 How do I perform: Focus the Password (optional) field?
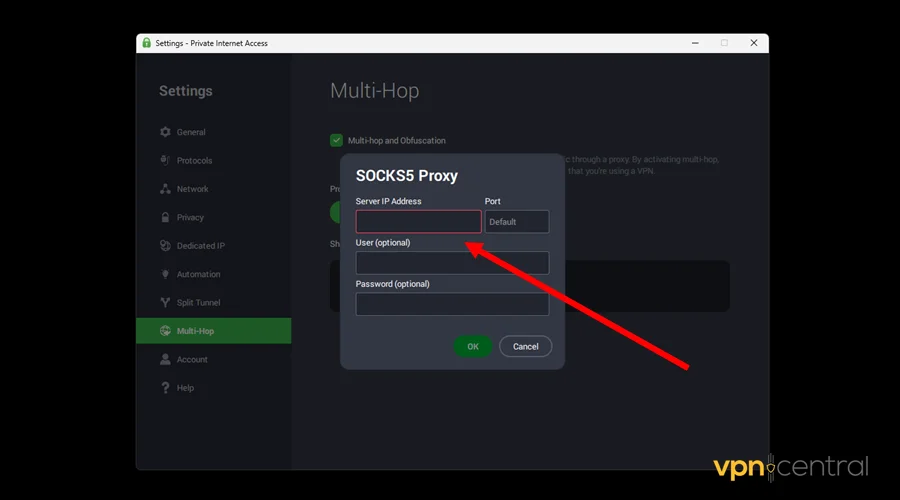[x=452, y=304]
